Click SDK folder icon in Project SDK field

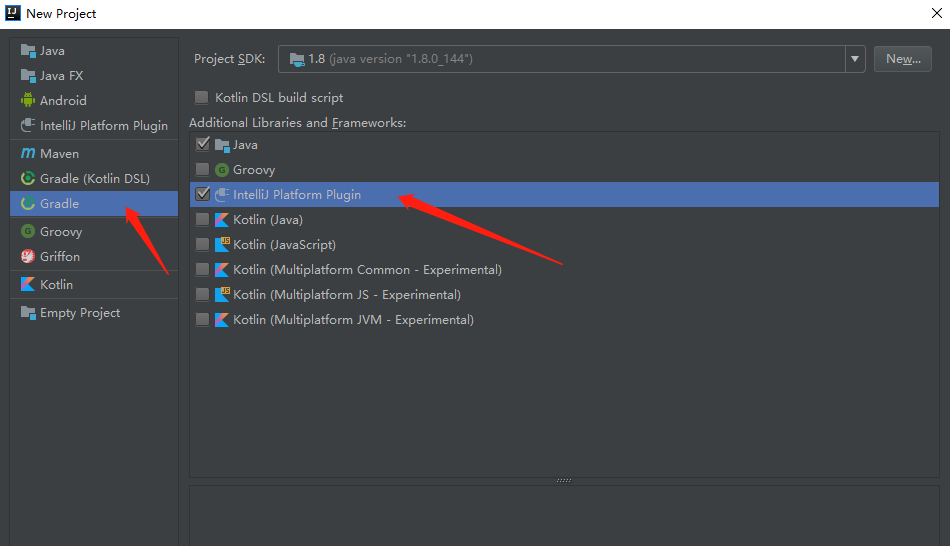297,59
